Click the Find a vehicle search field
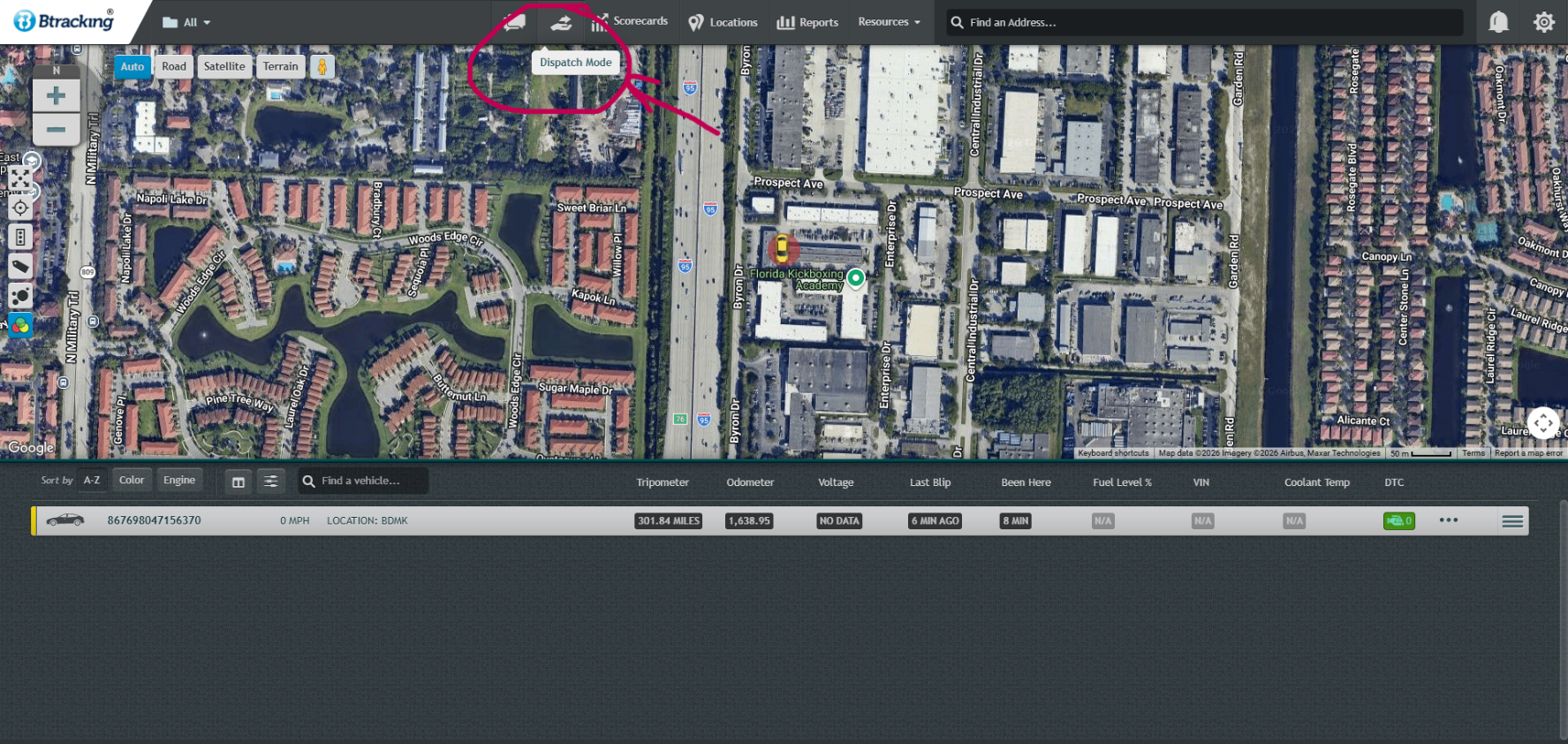The image size is (1568, 744). (363, 481)
